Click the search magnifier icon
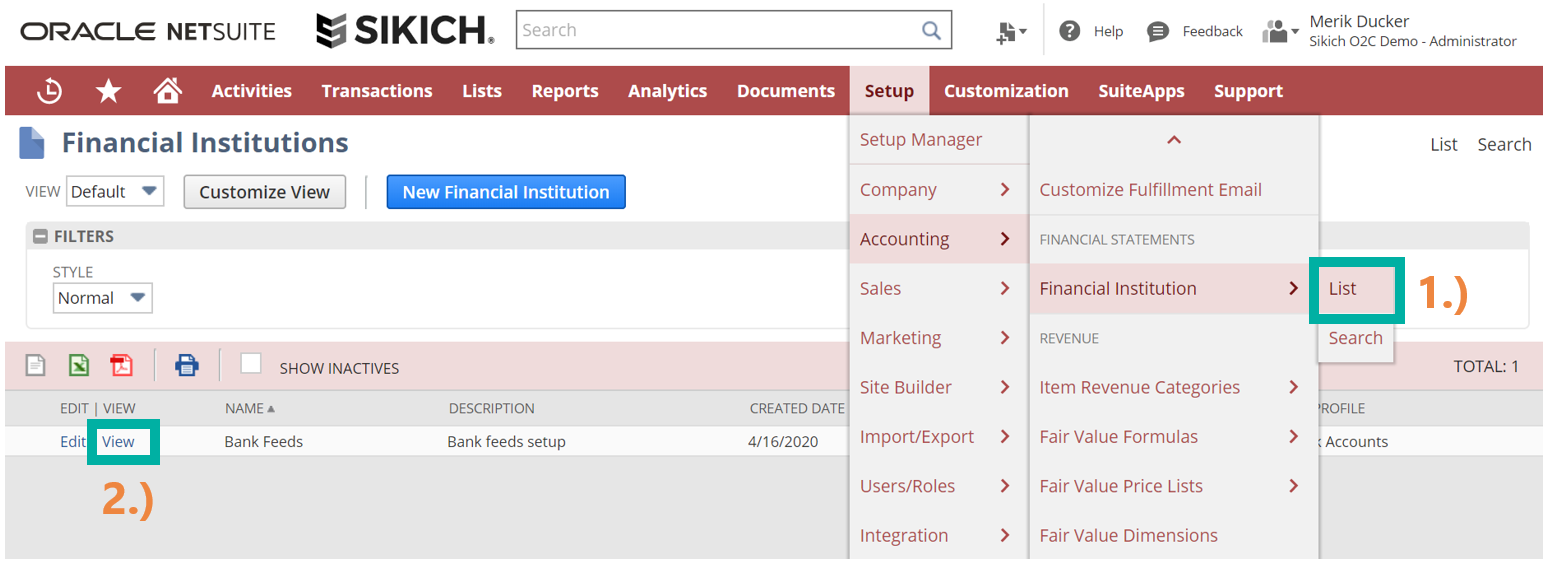1551x567 pixels. (931, 30)
